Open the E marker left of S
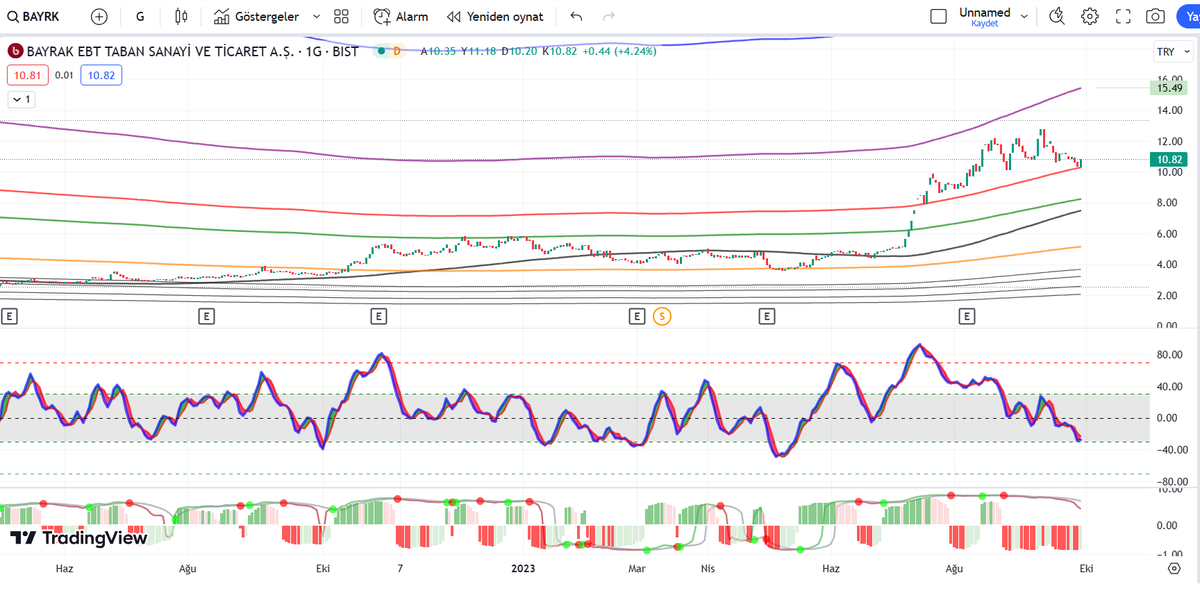This screenshot has height=600, width=1200. pyautogui.click(x=637, y=316)
